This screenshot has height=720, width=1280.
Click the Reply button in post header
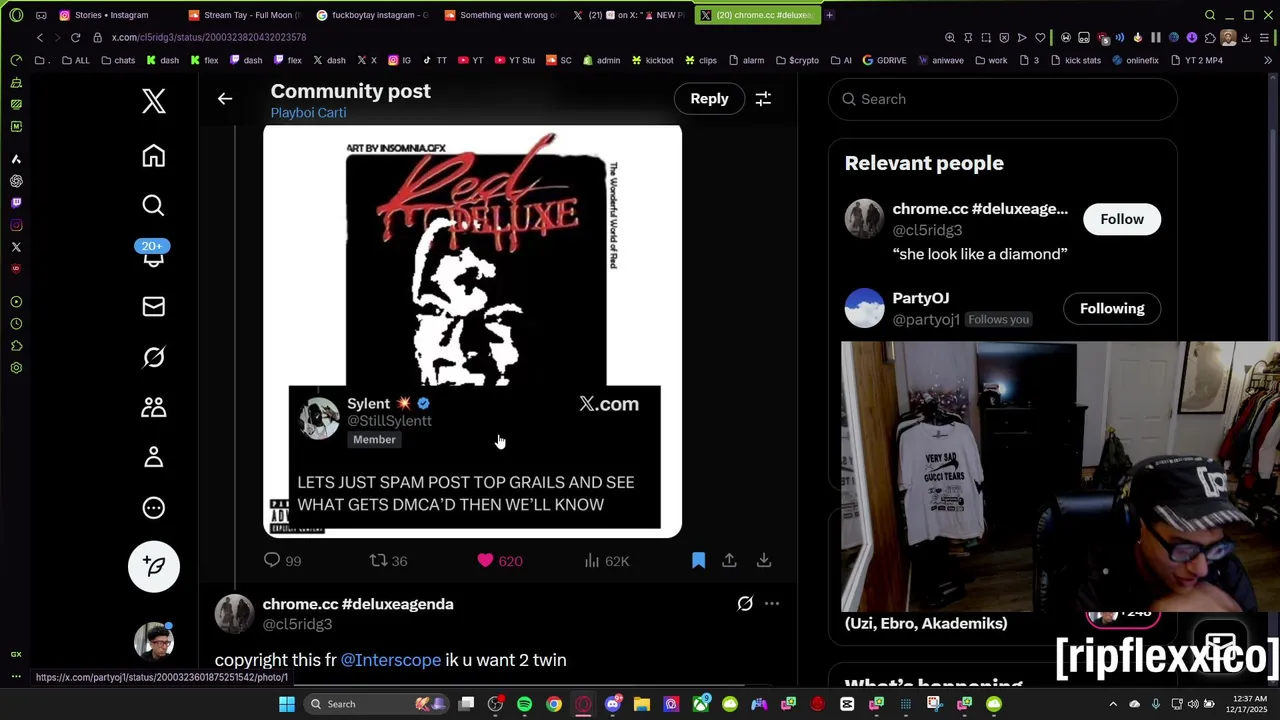tap(709, 98)
